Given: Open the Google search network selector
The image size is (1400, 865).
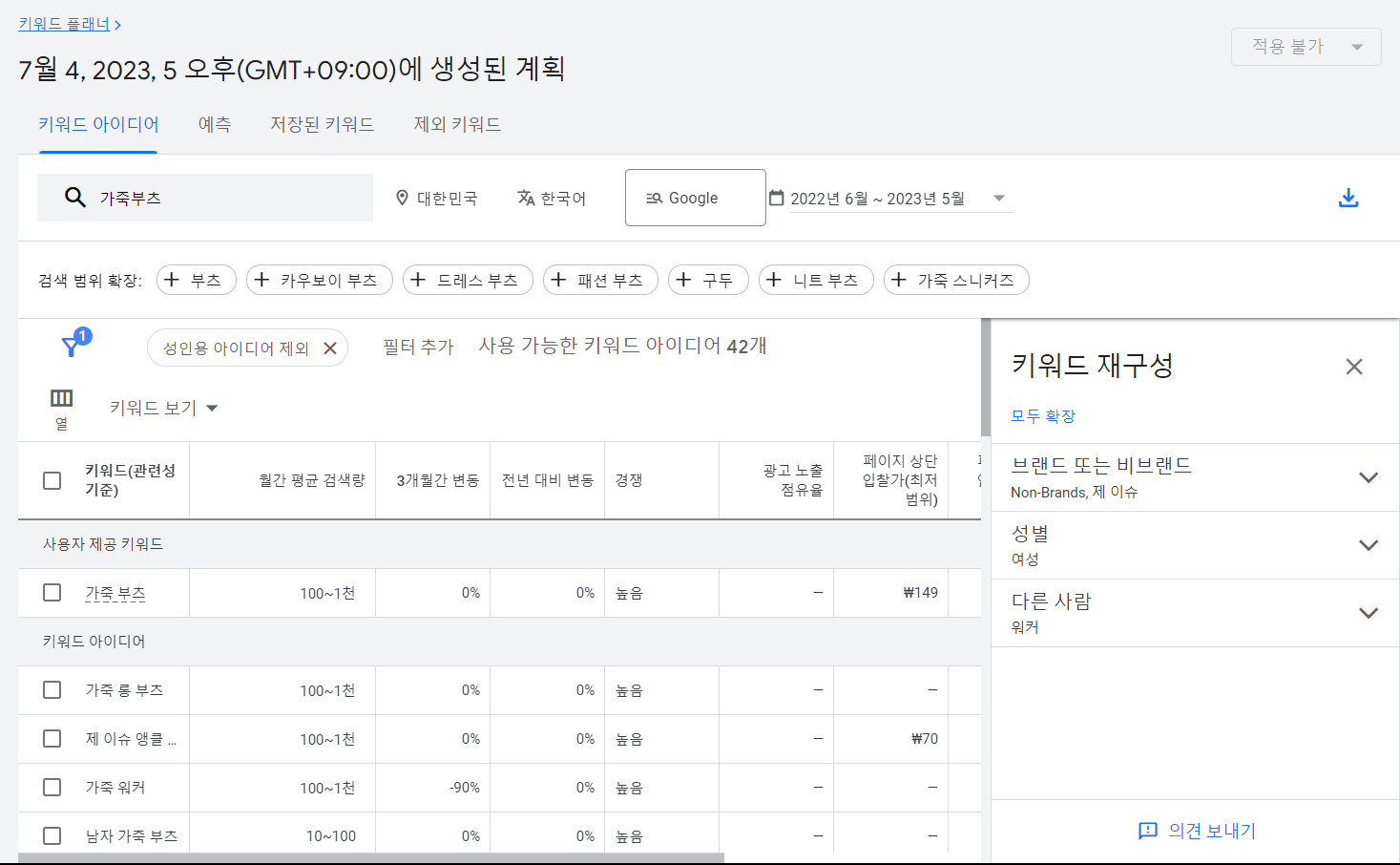Looking at the screenshot, I should [695, 198].
